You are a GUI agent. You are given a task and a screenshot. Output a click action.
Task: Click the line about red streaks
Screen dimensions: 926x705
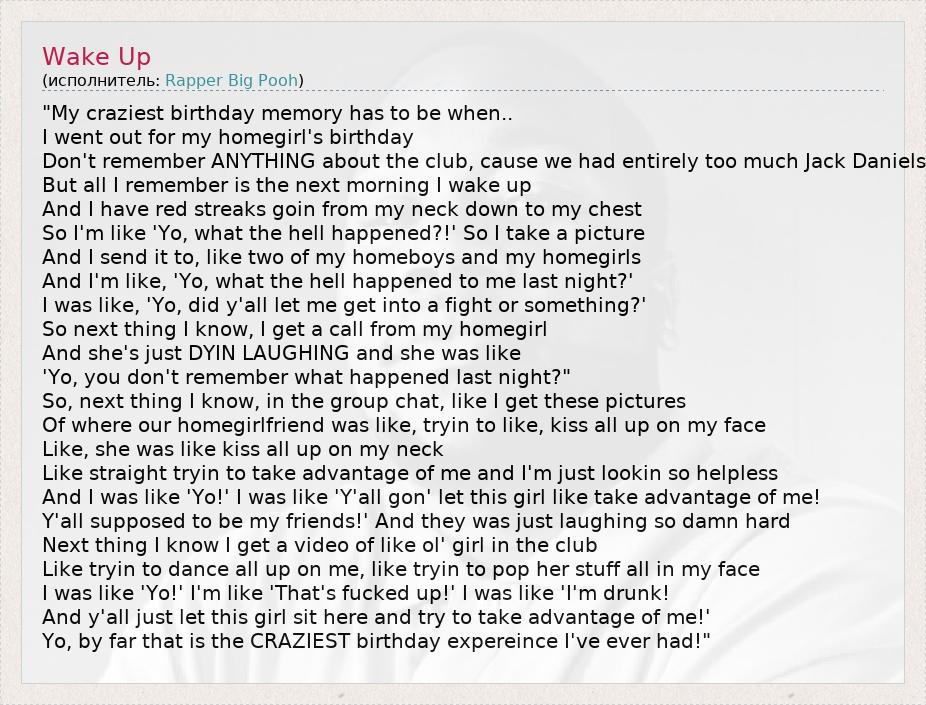[x=342, y=209]
